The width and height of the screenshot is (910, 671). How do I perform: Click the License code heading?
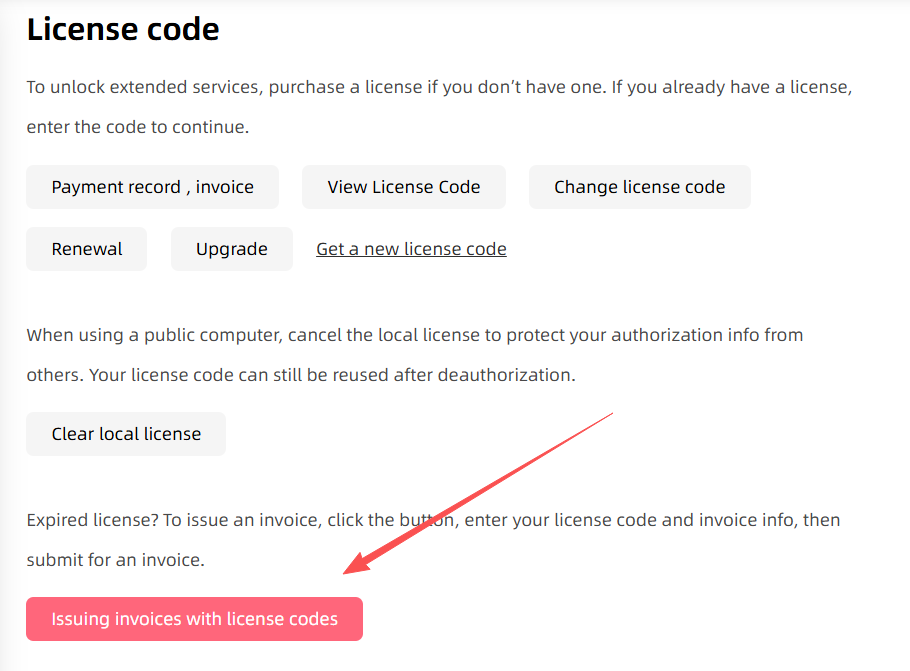123,30
